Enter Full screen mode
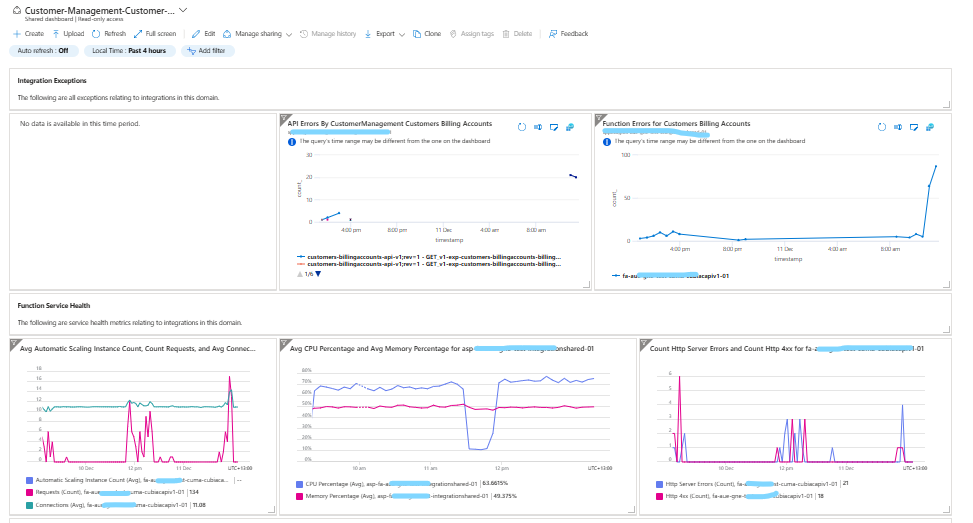Screen dimensions: 973x523 pos(154,34)
